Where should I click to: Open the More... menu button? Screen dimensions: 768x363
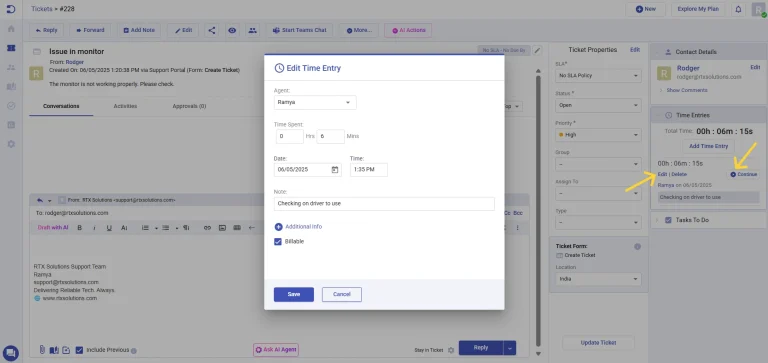[x=359, y=30]
